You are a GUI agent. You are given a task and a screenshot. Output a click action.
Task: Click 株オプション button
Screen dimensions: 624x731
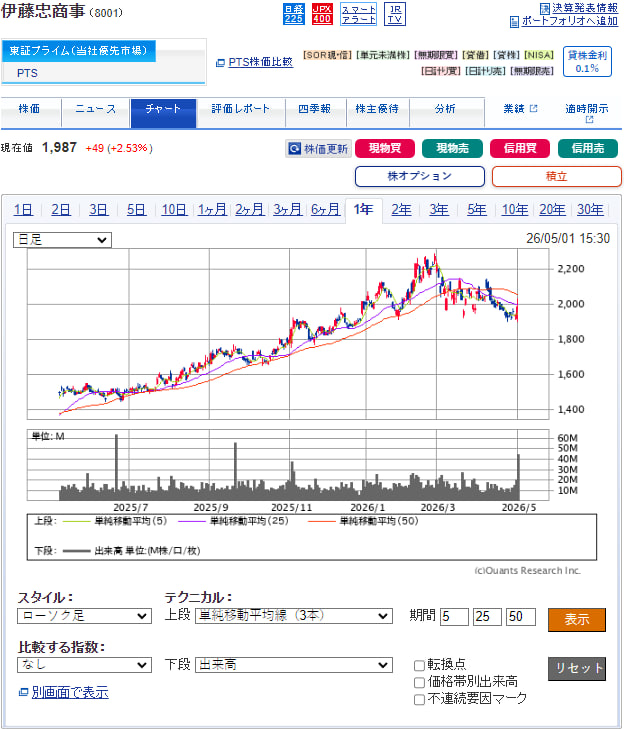[x=420, y=176]
